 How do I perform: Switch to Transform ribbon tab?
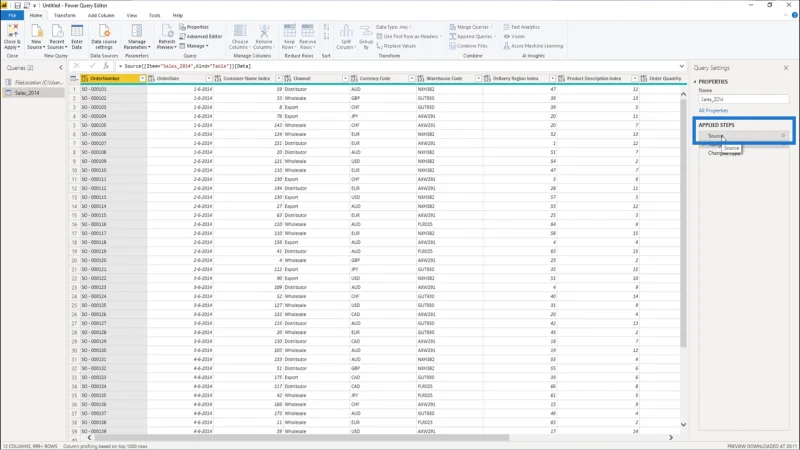[x=65, y=15]
